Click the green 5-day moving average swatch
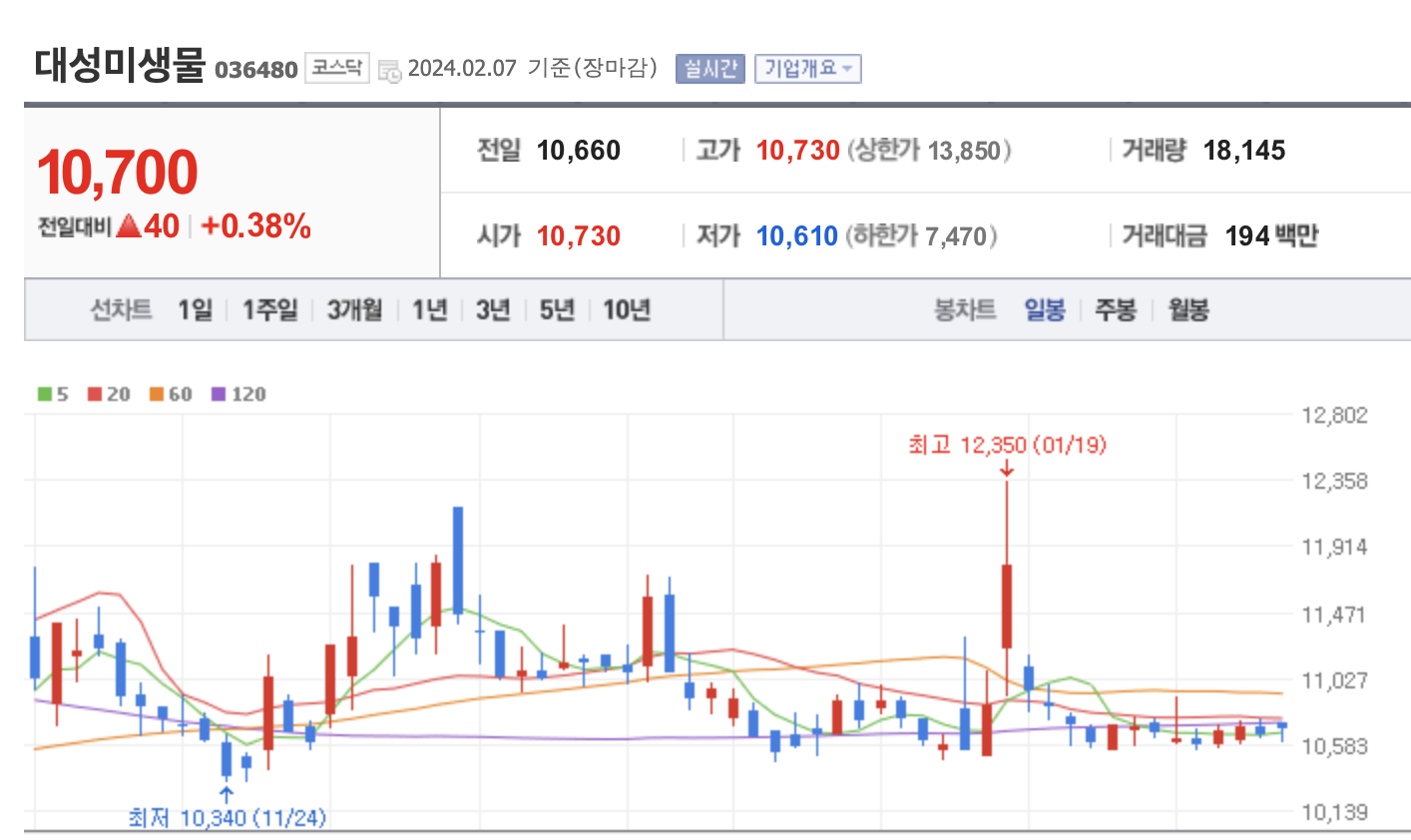The width and height of the screenshot is (1411, 840). tap(45, 394)
